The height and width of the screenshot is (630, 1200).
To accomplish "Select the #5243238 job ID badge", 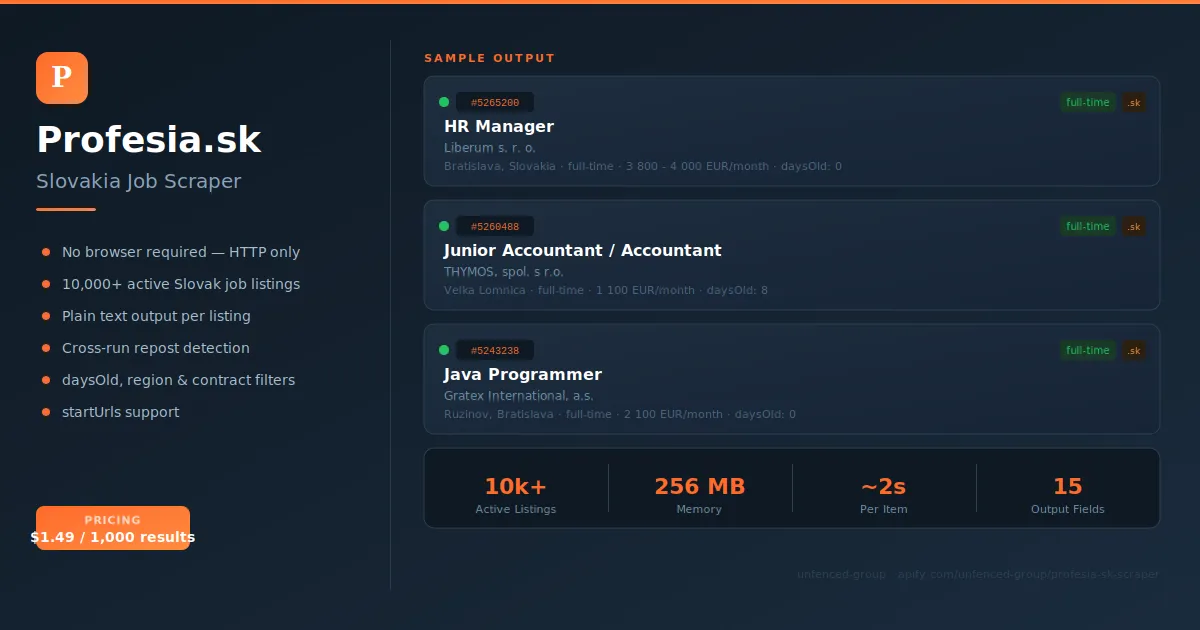I will (x=495, y=350).
